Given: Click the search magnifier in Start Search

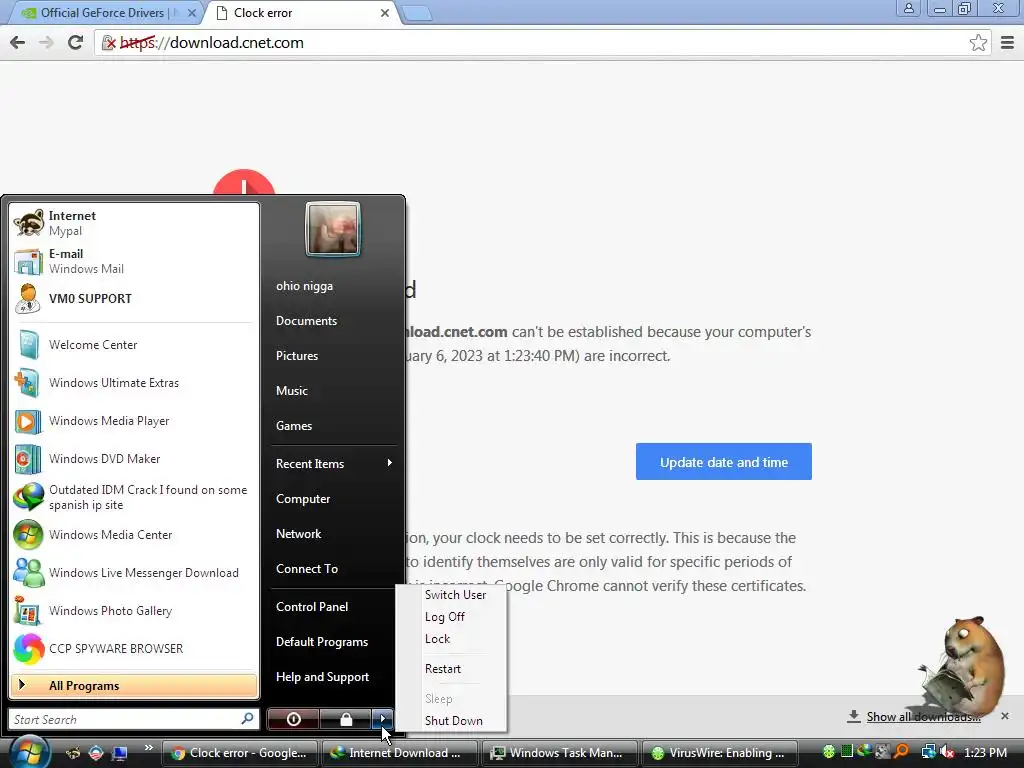Looking at the screenshot, I should tap(248, 718).
